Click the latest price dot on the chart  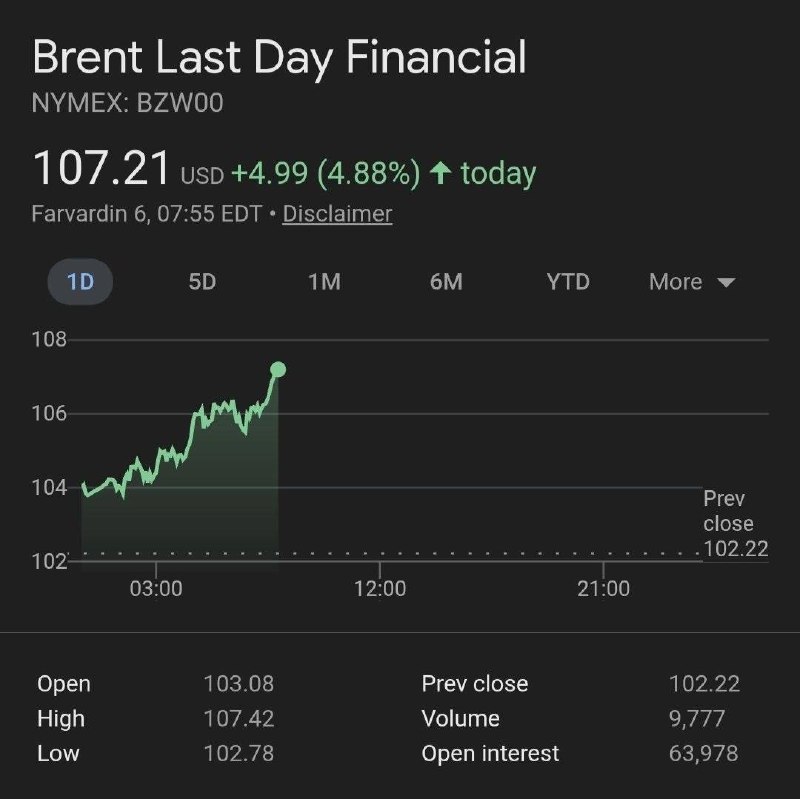[x=278, y=369]
